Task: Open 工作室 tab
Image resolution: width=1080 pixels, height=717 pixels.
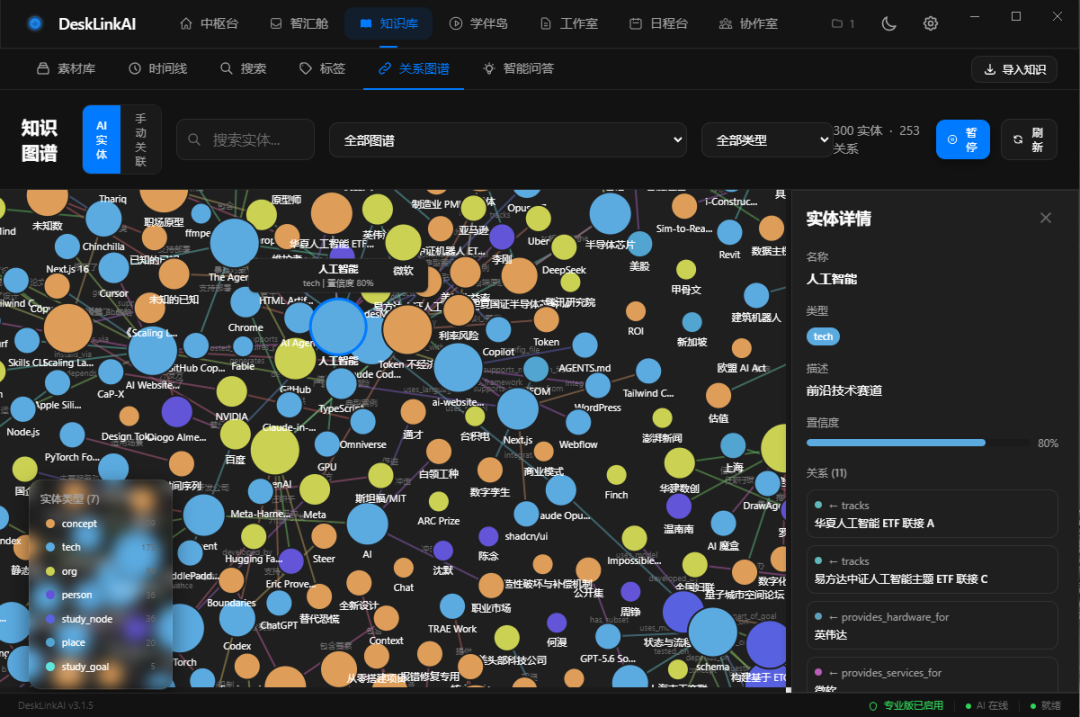Action: (569, 23)
